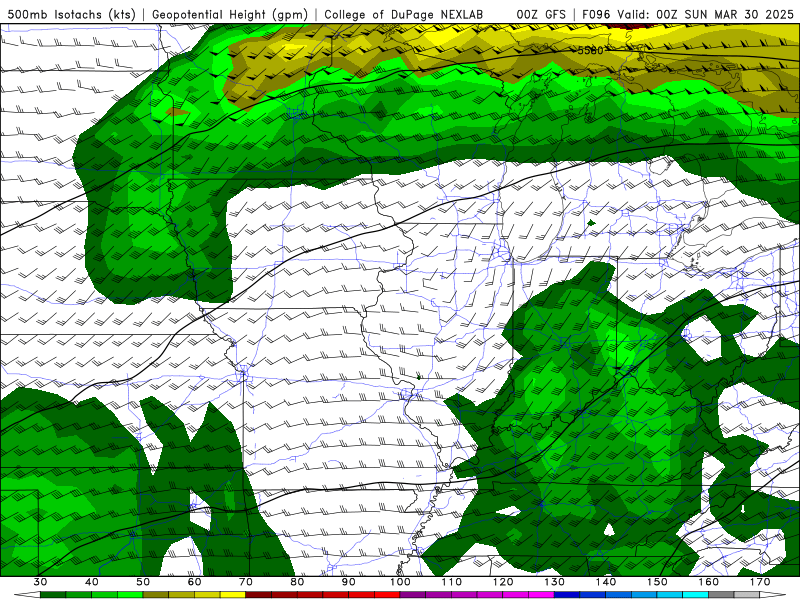Click the legend value 110
800x600 pixels.
coord(452,582)
